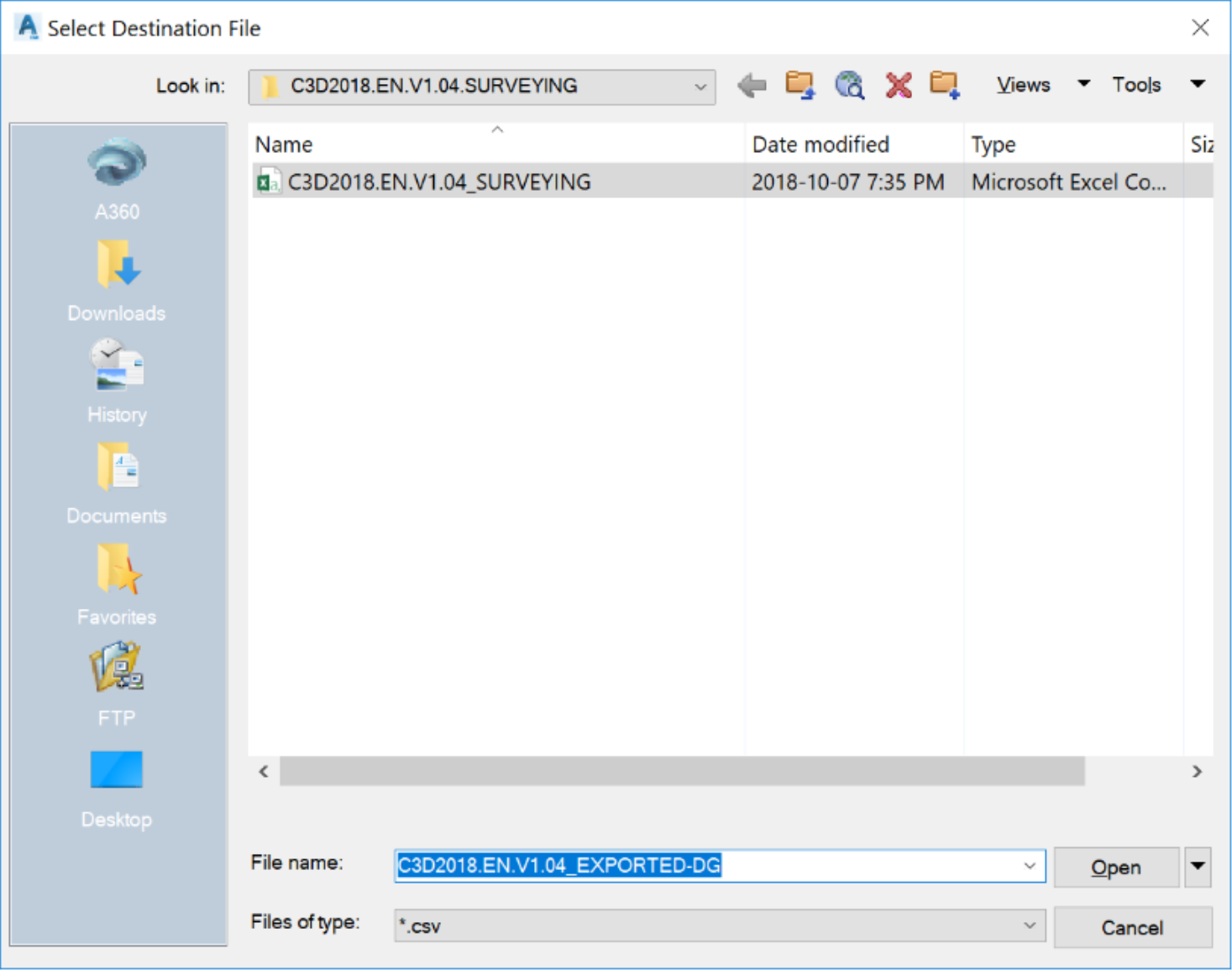Click the Back arrow toolbar icon
The height and width of the screenshot is (970, 1232).
(x=752, y=85)
